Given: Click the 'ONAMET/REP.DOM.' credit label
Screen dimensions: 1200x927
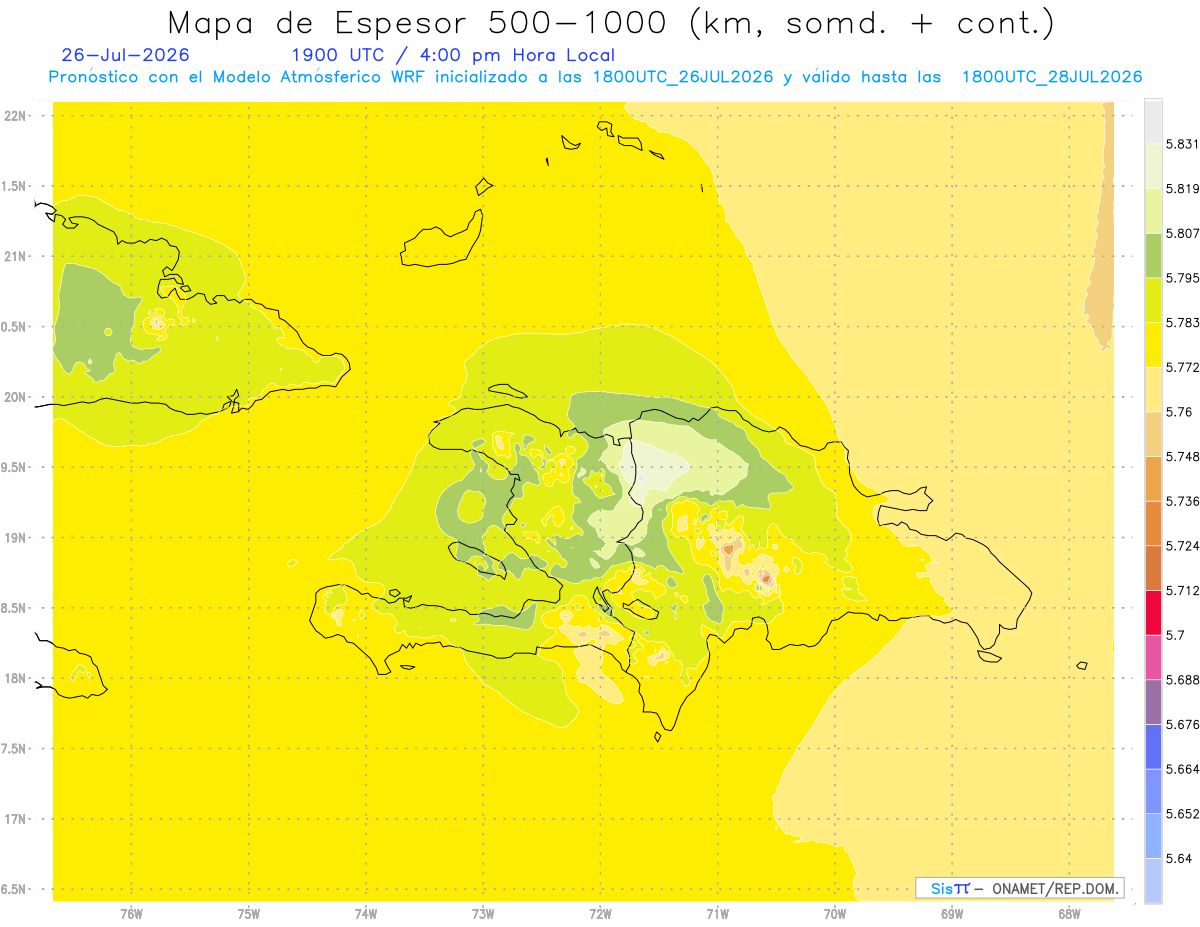Looking at the screenshot, I should click(x=1057, y=888).
